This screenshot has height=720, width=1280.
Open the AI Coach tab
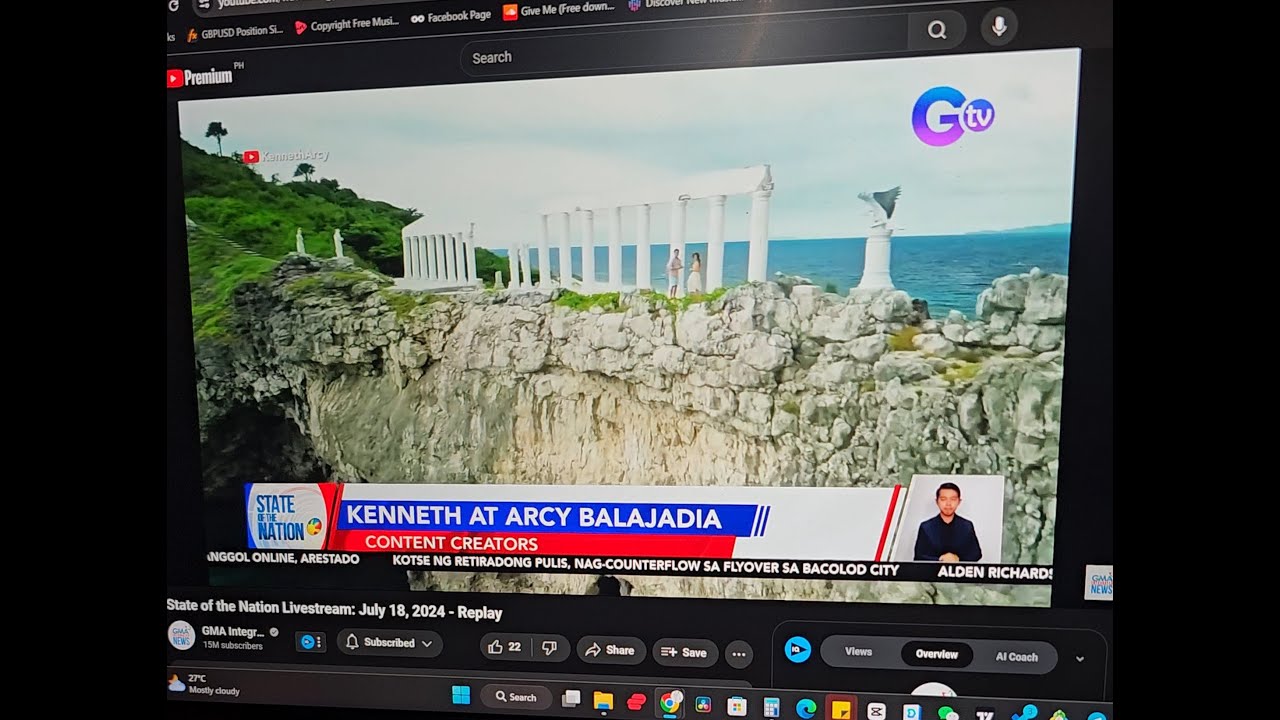coord(1016,657)
